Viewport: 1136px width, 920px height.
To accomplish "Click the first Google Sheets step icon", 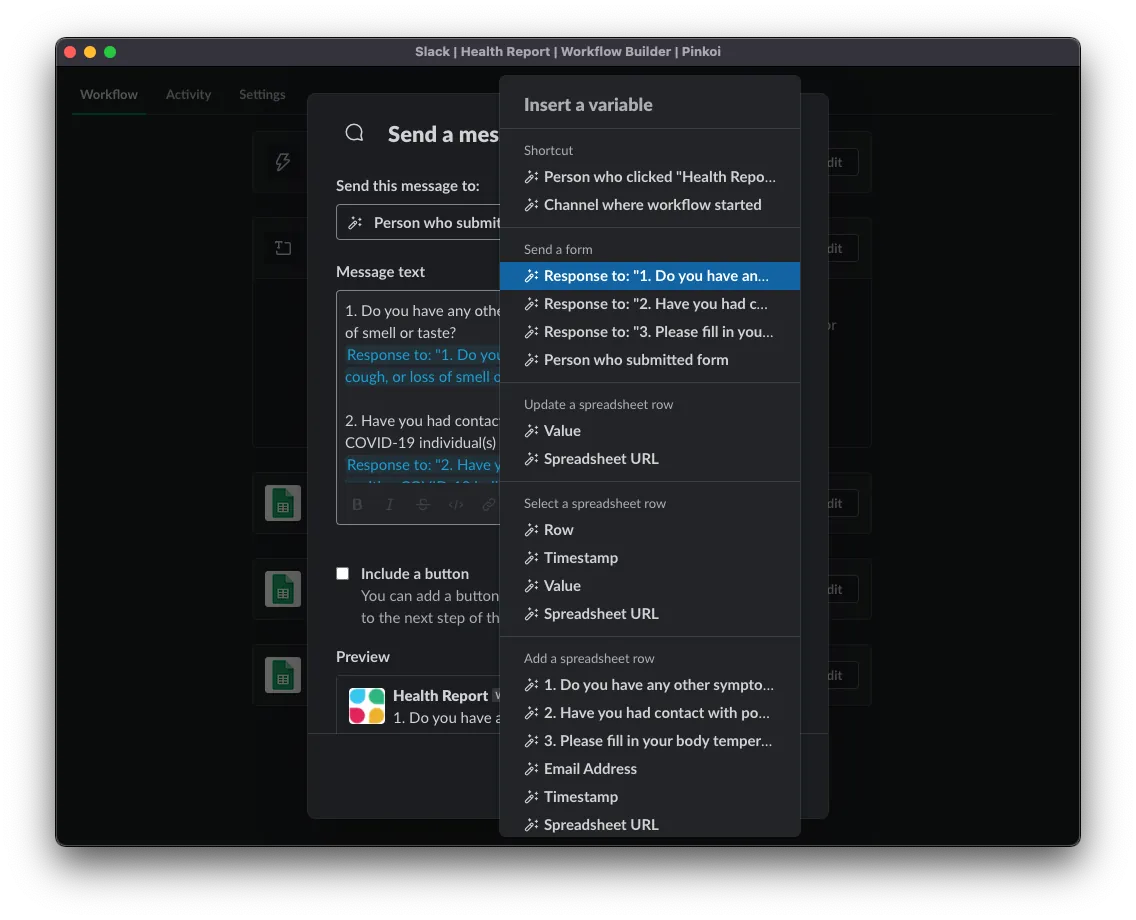I will [283, 503].
